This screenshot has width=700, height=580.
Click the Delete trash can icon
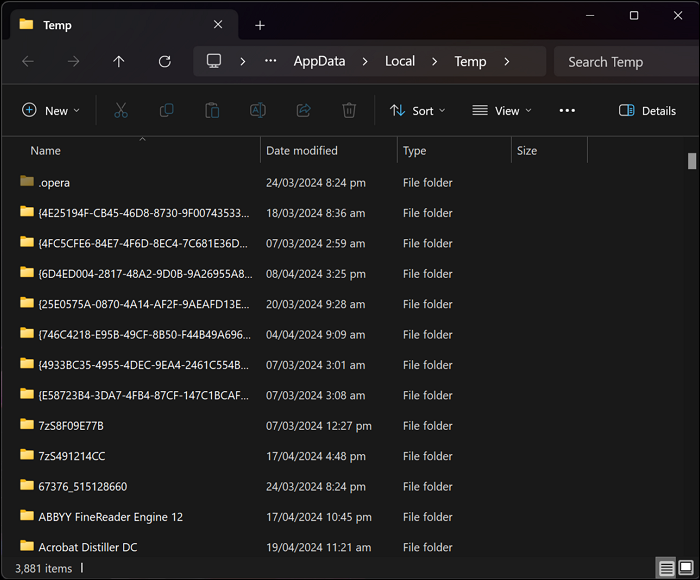349,111
